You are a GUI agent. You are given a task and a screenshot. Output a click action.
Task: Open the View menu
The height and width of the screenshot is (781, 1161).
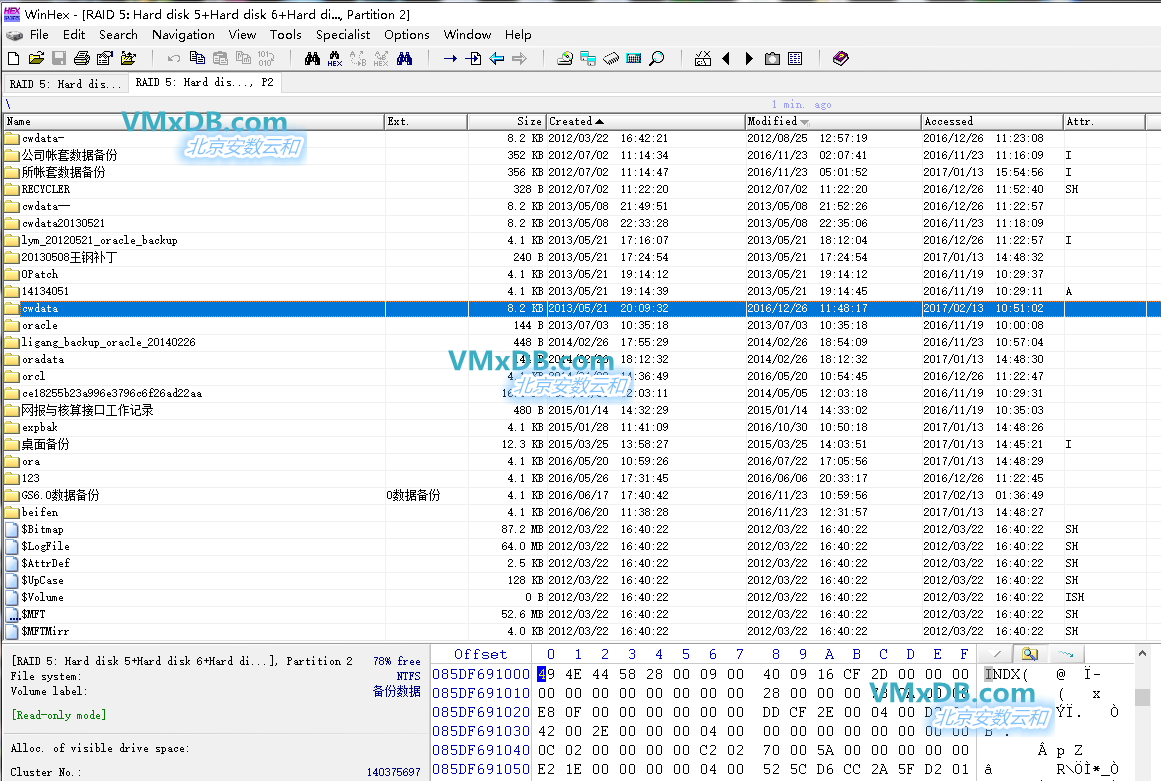tap(242, 35)
